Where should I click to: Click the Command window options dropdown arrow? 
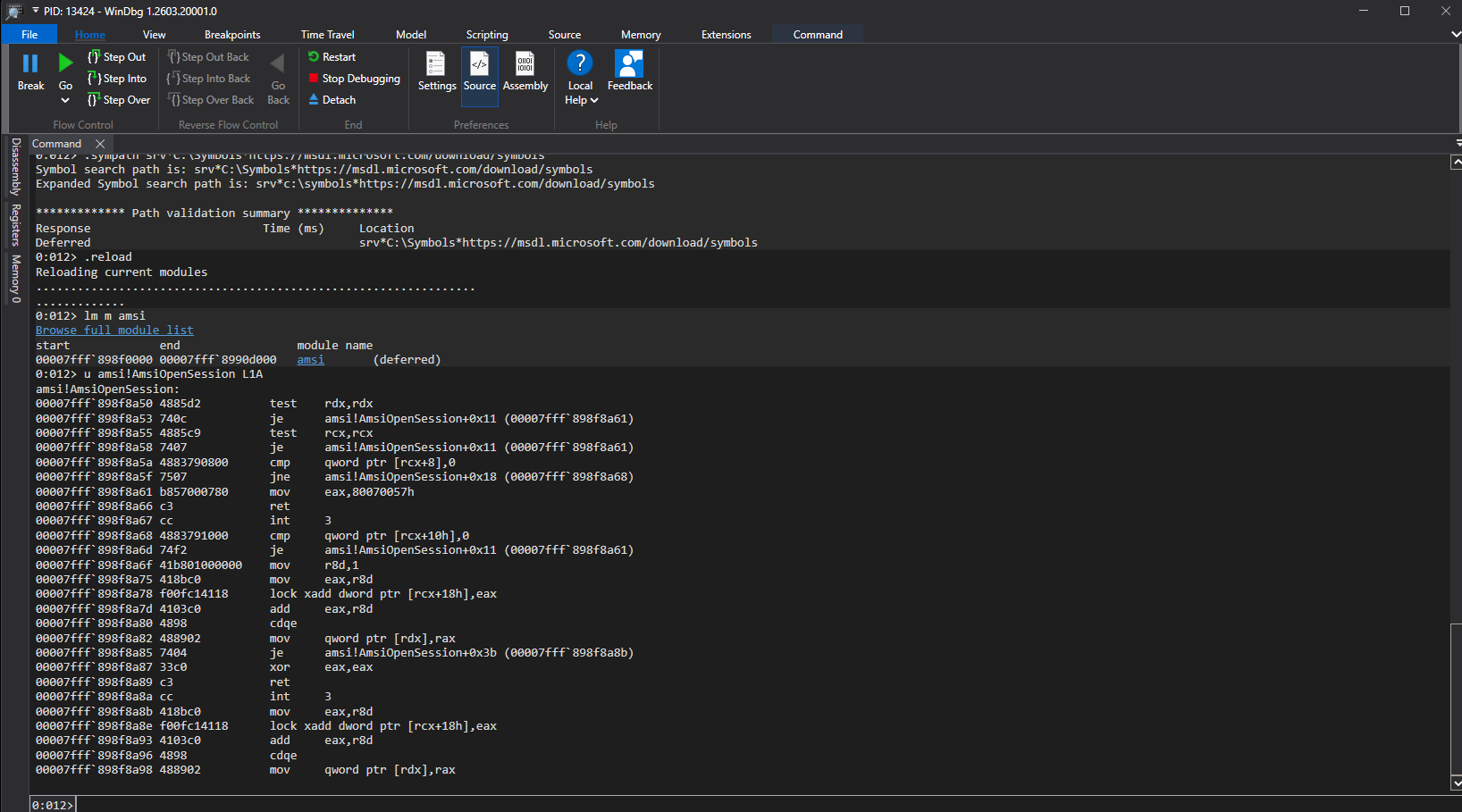click(x=1458, y=143)
